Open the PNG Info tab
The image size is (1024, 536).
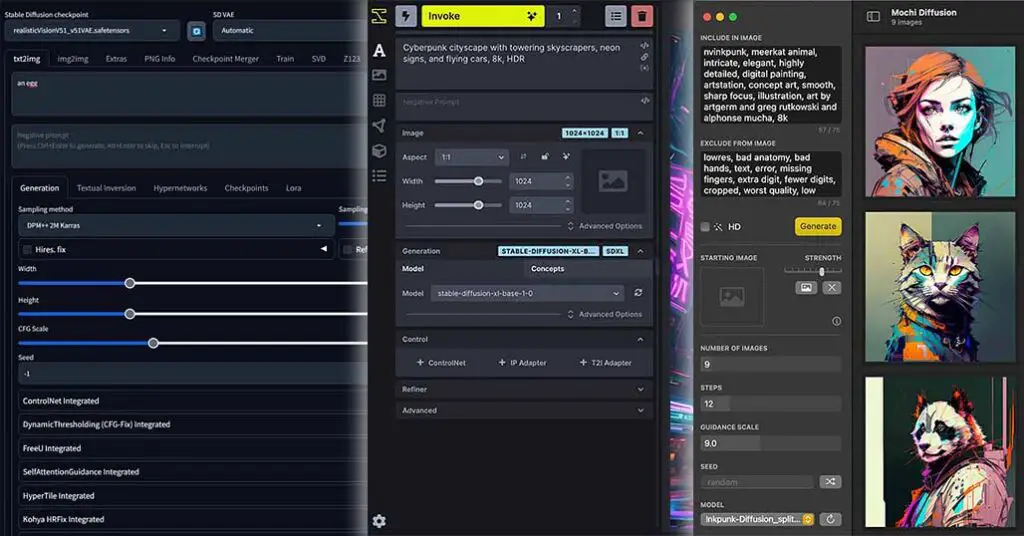(x=159, y=59)
